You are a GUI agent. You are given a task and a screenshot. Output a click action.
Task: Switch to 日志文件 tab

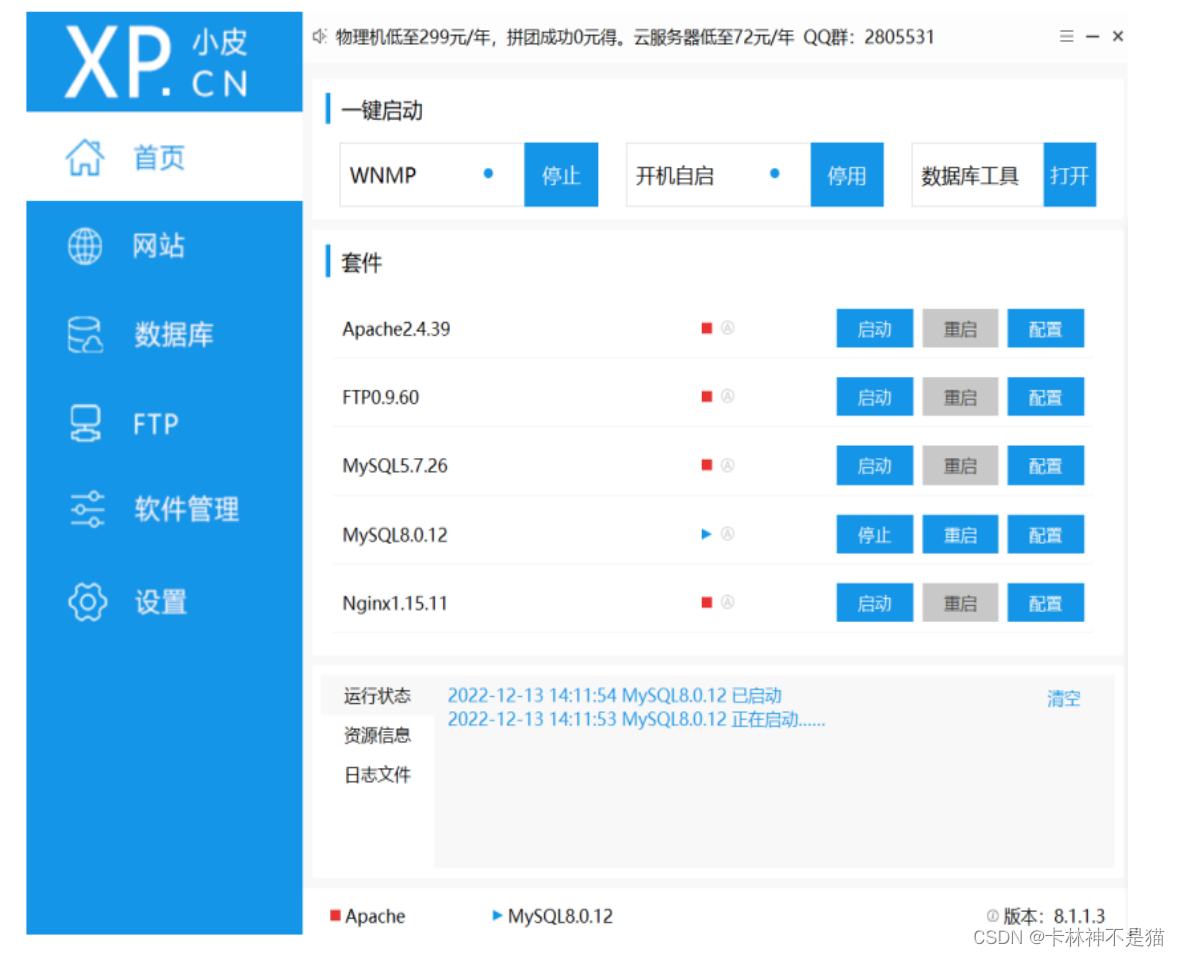377,774
